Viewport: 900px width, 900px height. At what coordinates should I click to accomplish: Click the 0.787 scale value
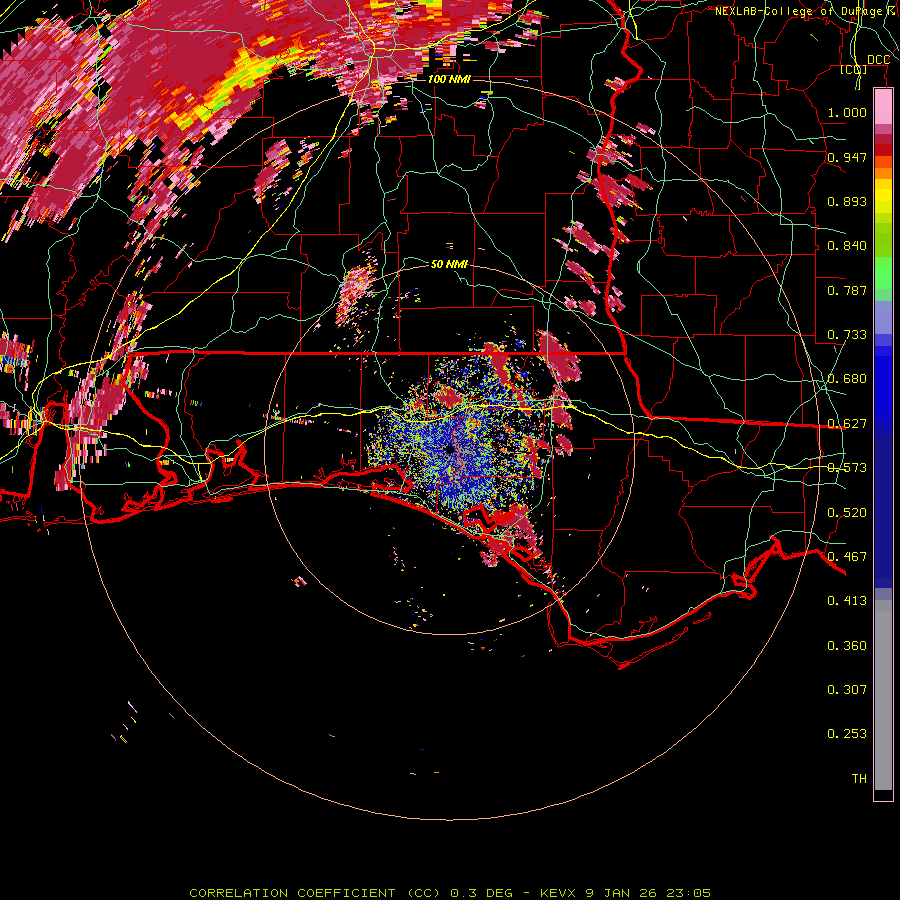(x=847, y=290)
